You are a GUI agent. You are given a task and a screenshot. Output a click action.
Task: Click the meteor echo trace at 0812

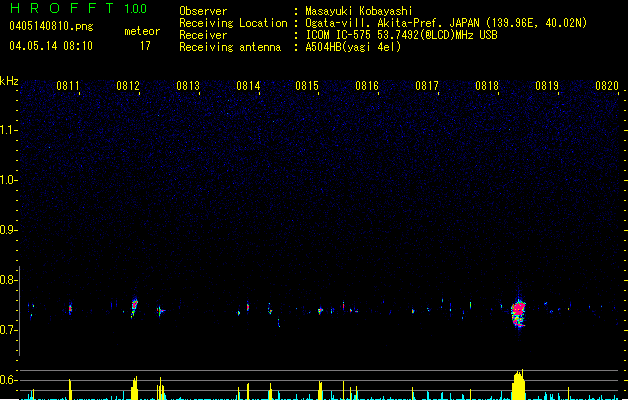pyautogui.click(x=134, y=307)
